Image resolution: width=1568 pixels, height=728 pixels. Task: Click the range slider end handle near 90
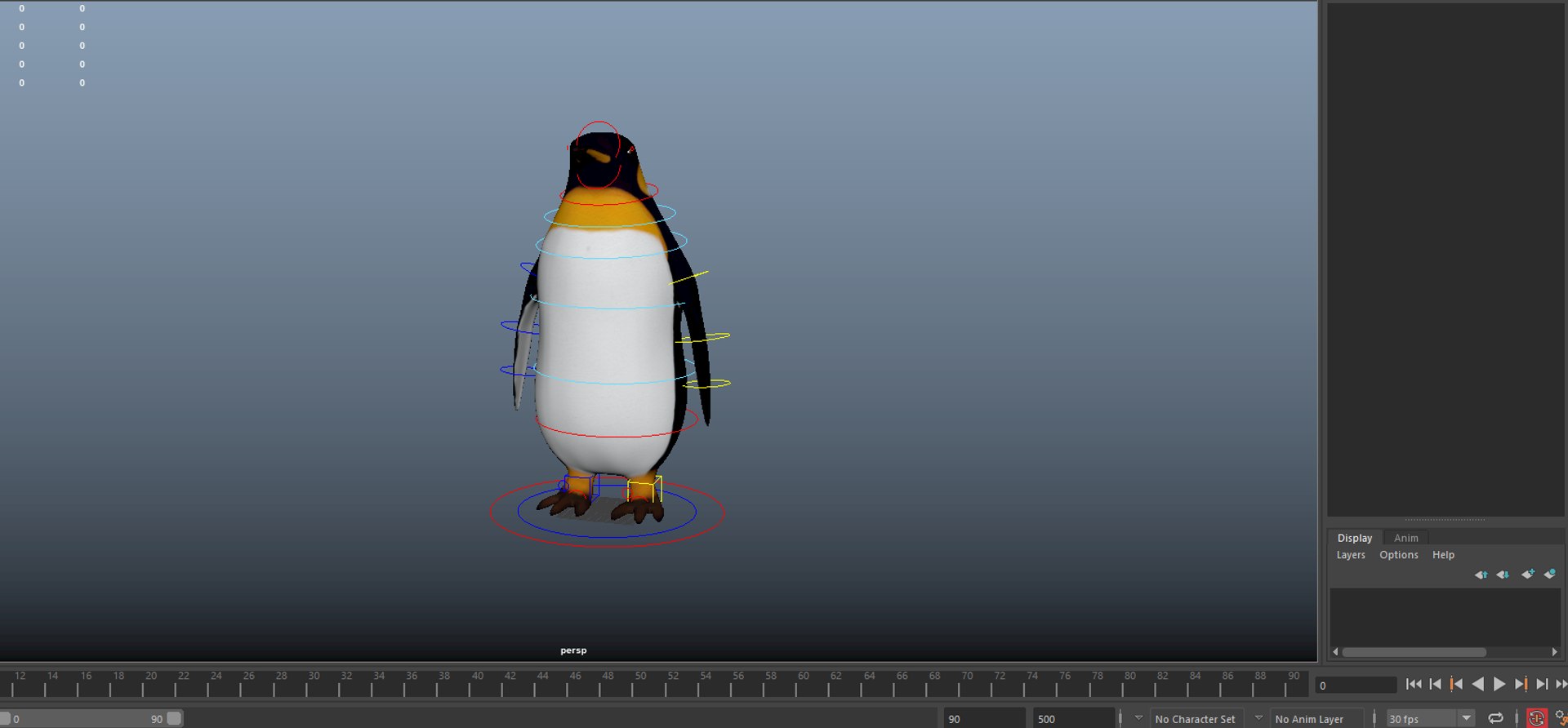coord(174,718)
